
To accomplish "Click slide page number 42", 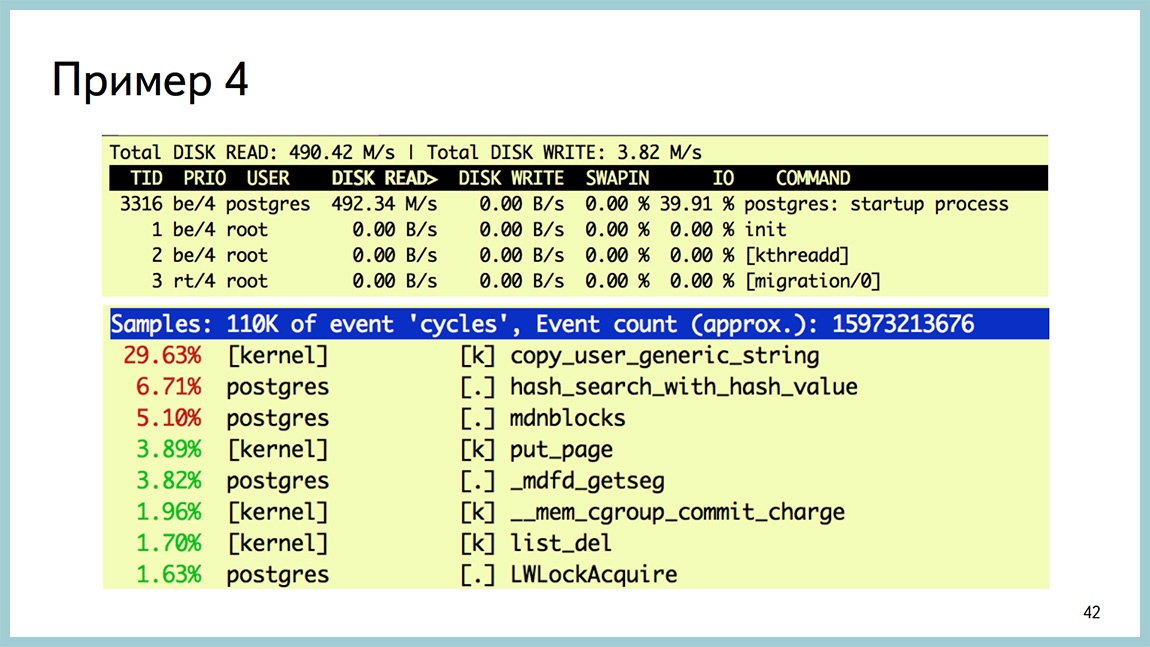I will pos(1091,613).
